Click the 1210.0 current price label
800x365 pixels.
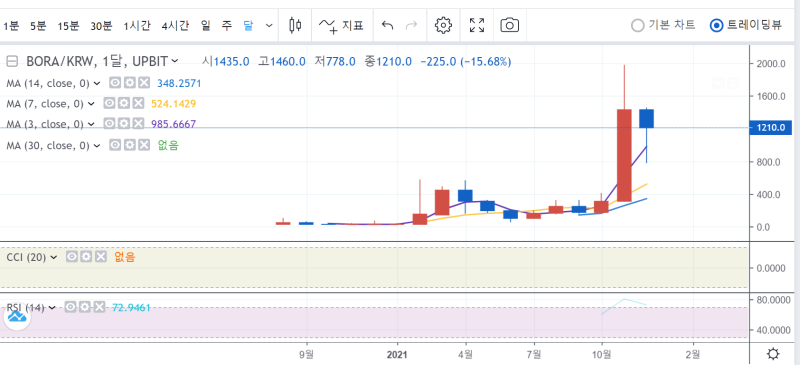770,128
